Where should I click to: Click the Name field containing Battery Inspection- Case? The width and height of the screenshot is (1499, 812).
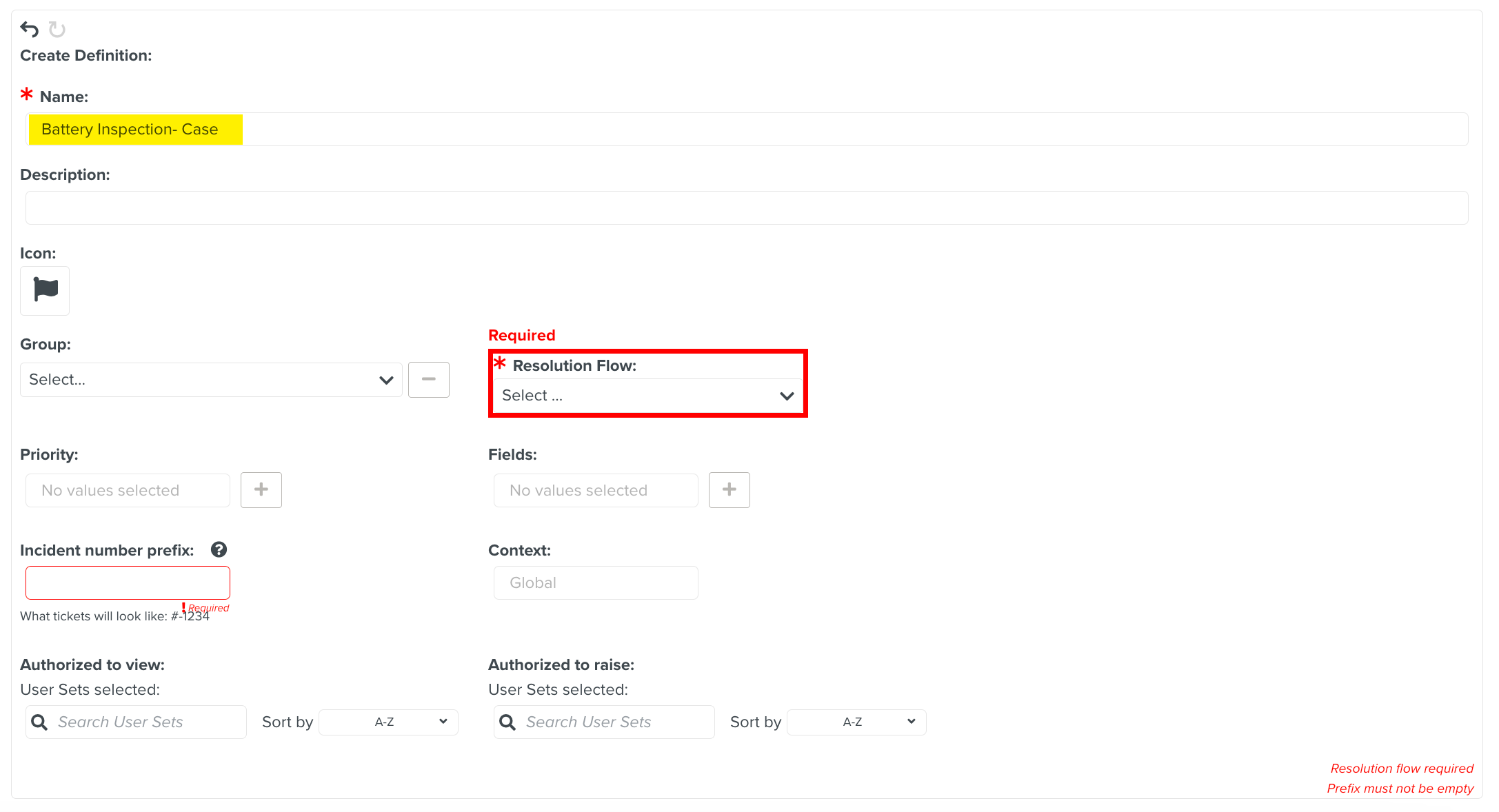click(746, 130)
